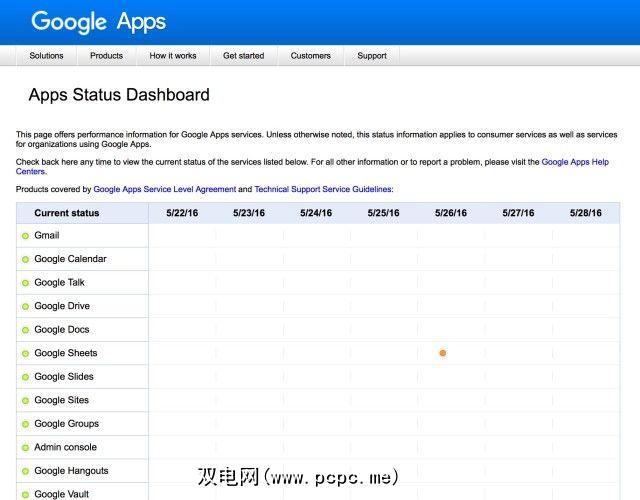Click the green status icon next to Google Drive

click(x=26, y=306)
